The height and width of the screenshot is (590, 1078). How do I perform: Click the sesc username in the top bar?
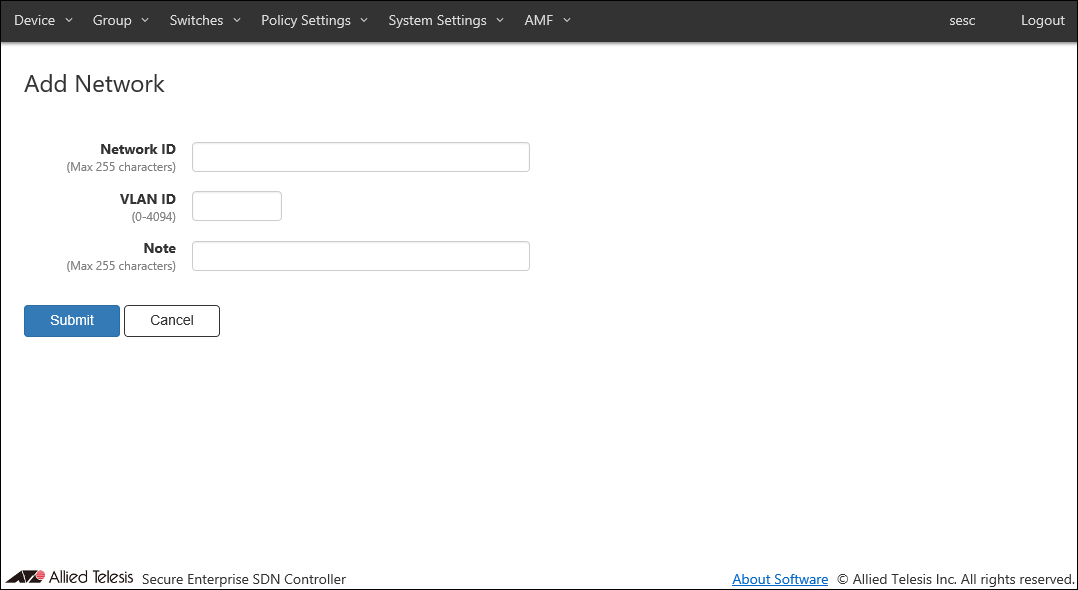(x=962, y=21)
